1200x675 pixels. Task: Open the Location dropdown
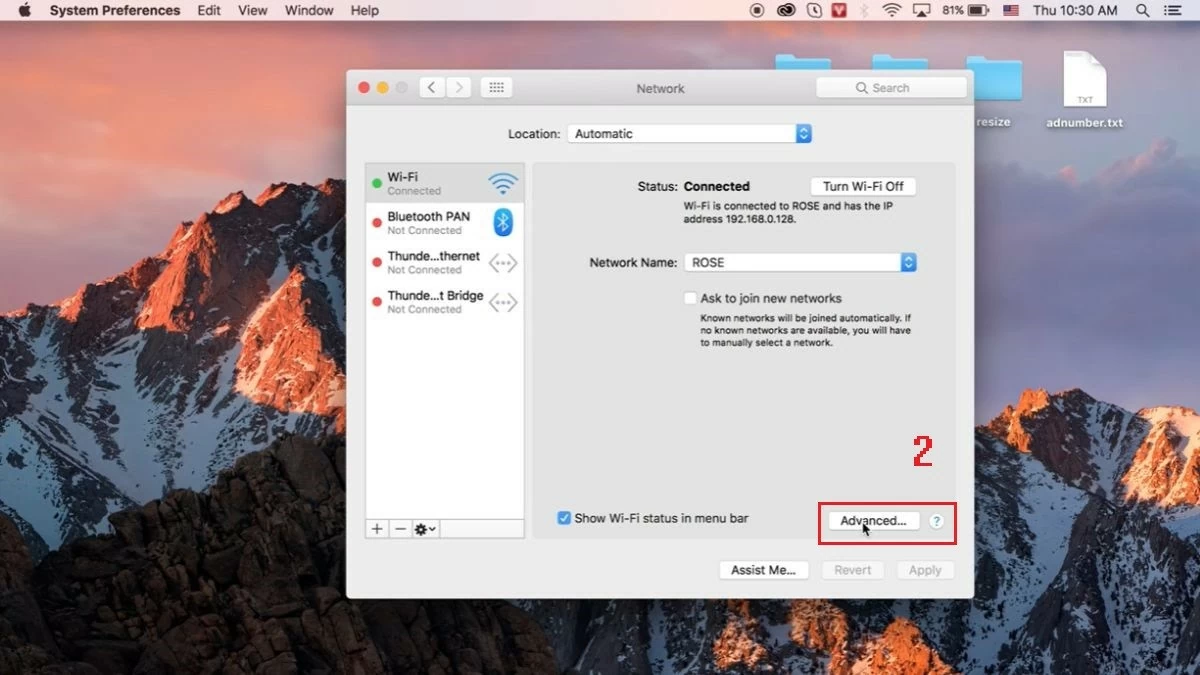[x=803, y=133]
